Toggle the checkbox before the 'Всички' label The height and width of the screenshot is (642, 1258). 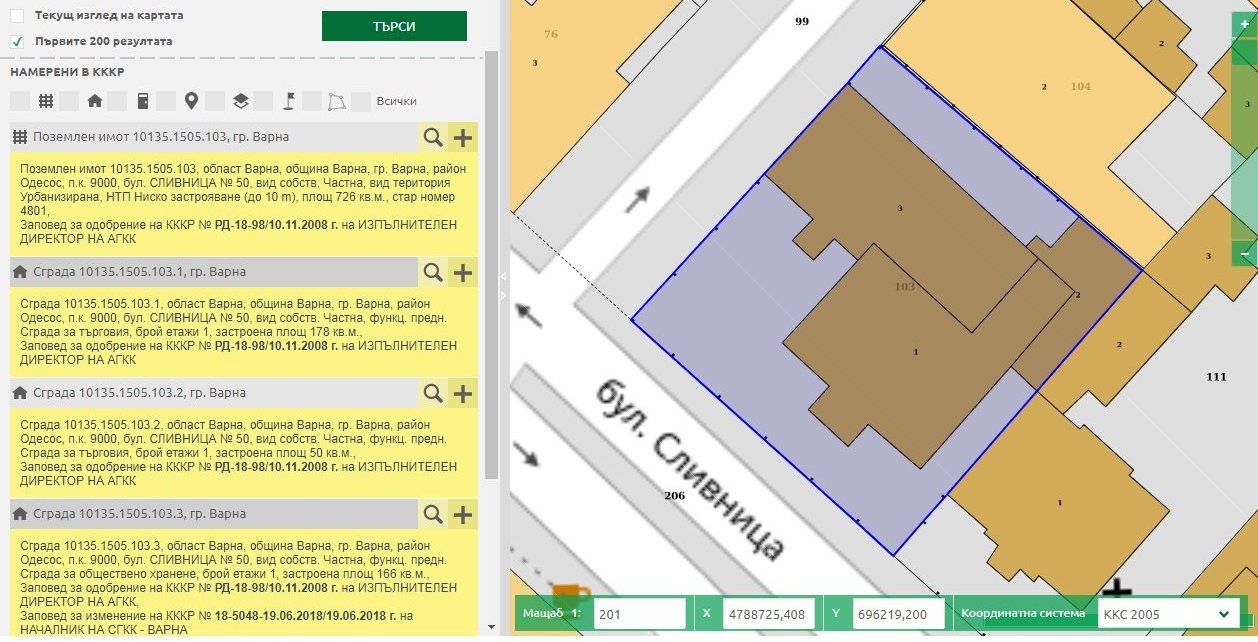[360, 101]
